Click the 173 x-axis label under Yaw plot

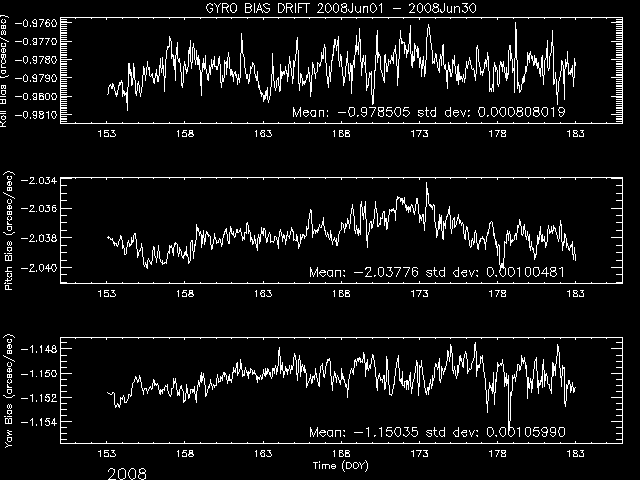click(419, 453)
